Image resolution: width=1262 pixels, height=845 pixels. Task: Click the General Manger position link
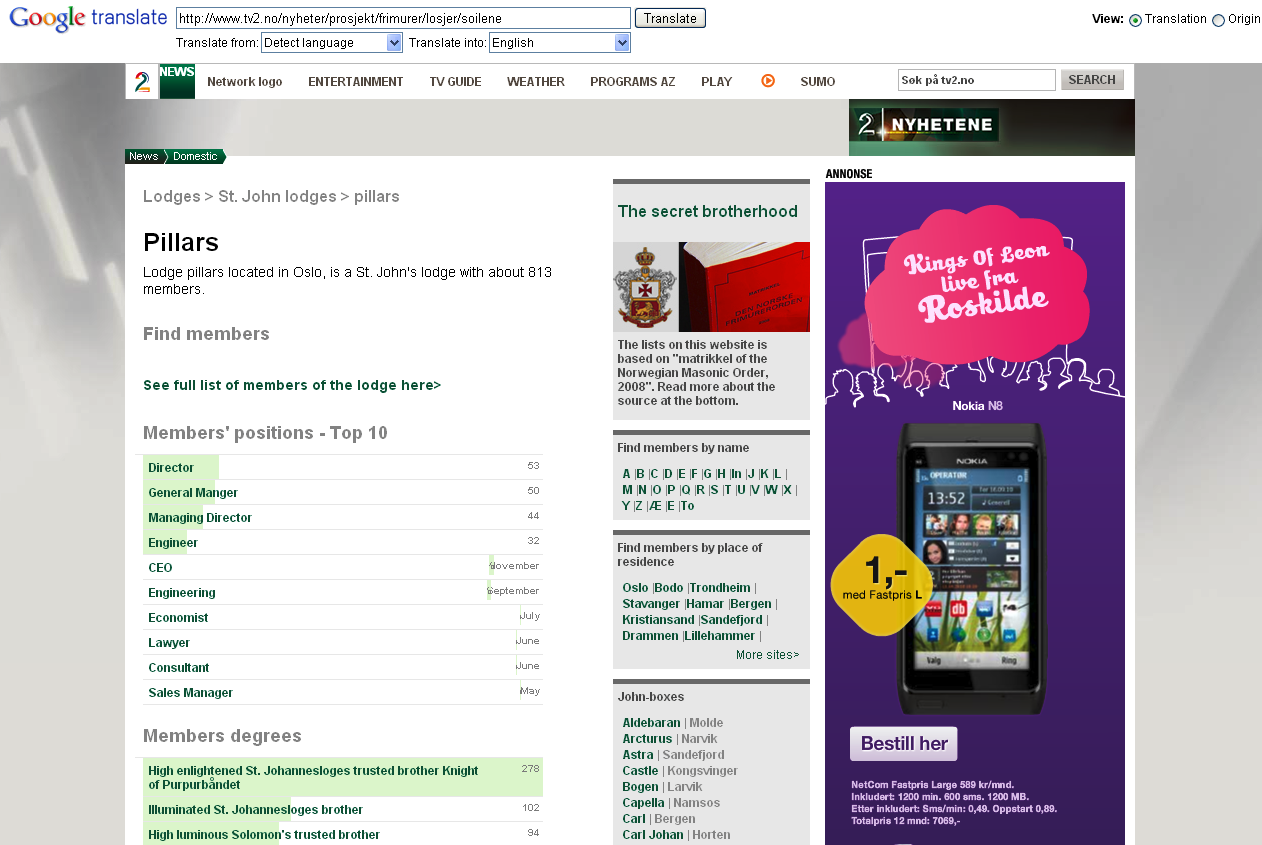(193, 493)
